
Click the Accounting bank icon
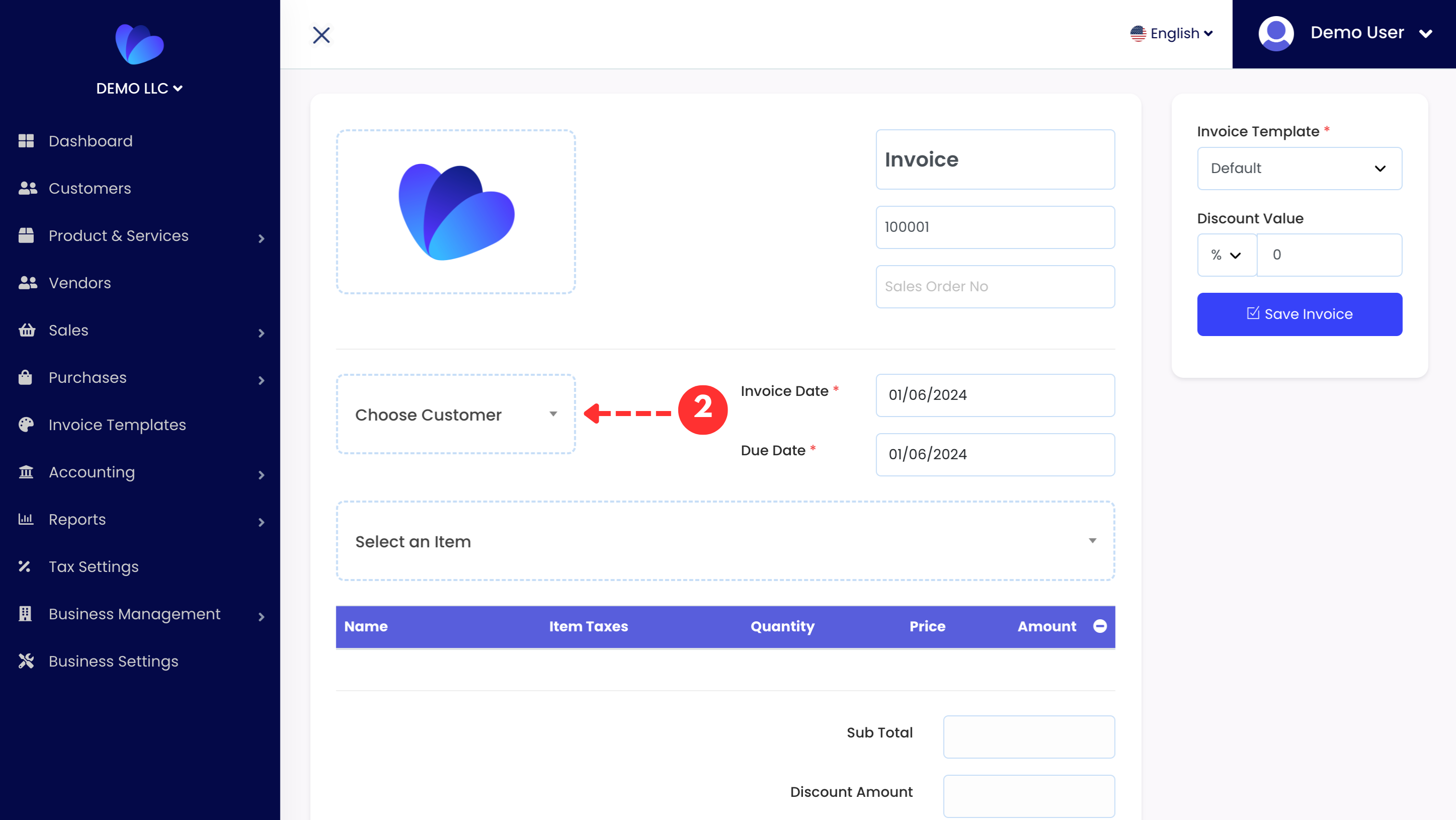[x=26, y=472]
